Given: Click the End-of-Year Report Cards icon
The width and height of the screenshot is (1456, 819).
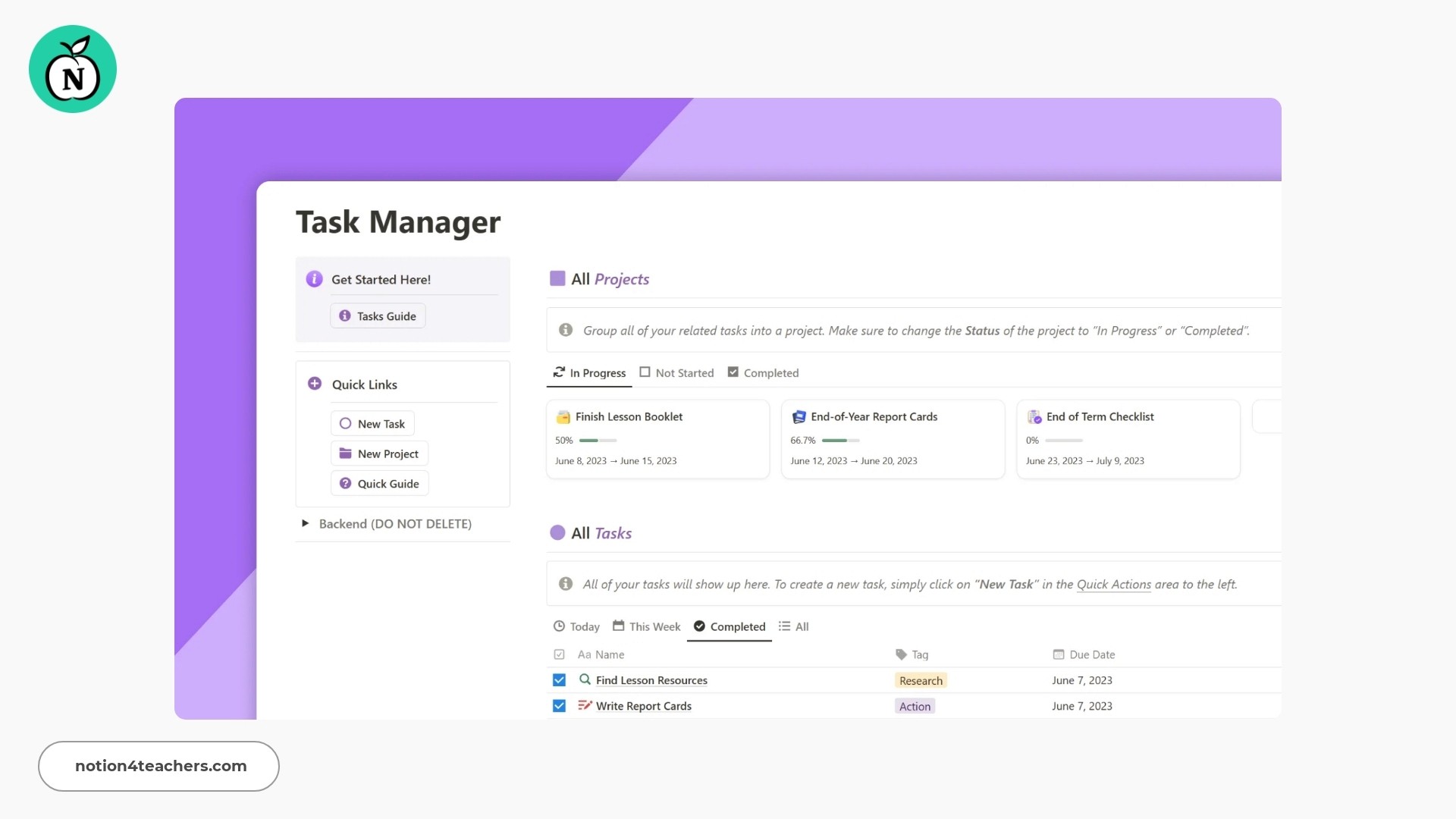Looking at the screenshot, I should (797, 416).
